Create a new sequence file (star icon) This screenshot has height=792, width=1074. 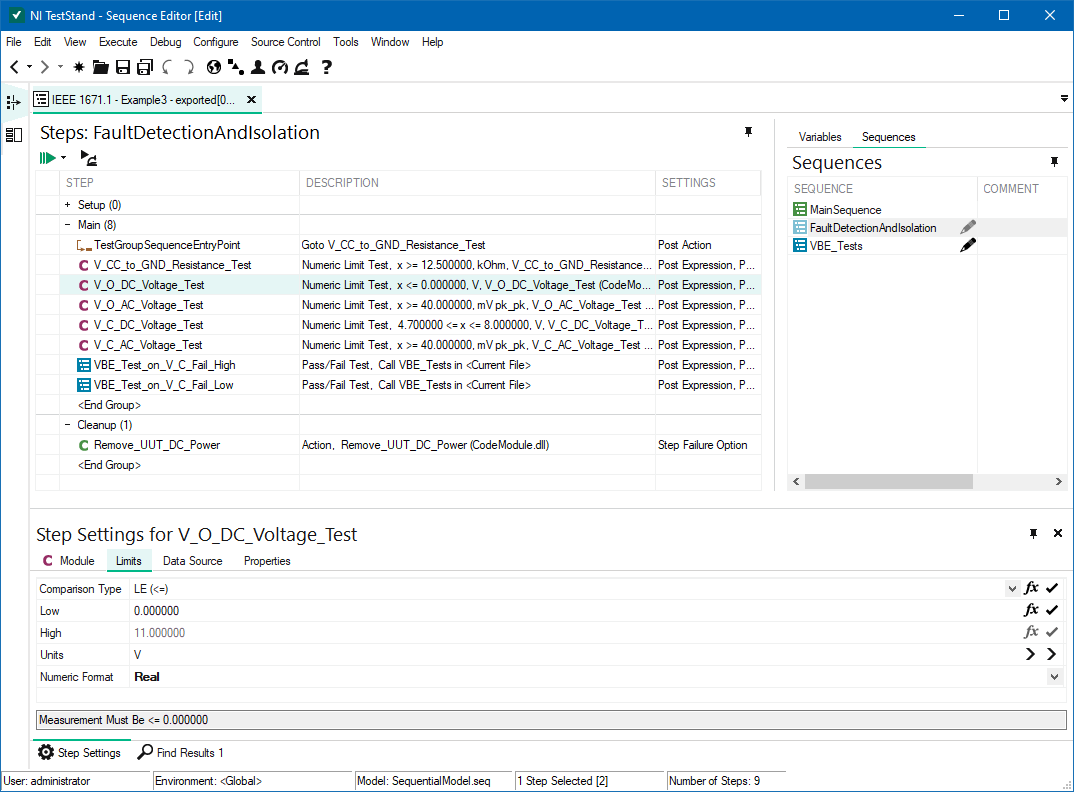click(x=79, y=67)
